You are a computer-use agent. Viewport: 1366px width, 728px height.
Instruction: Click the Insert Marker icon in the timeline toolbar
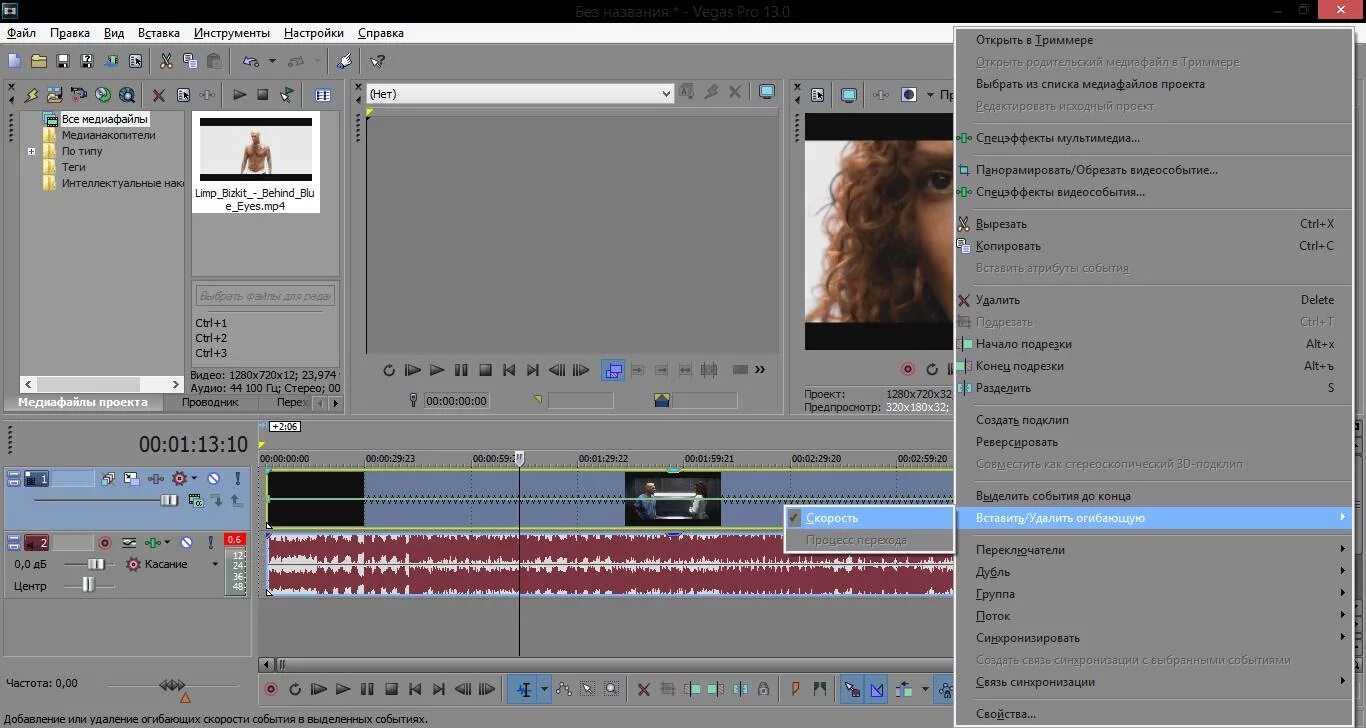(796, 689)
